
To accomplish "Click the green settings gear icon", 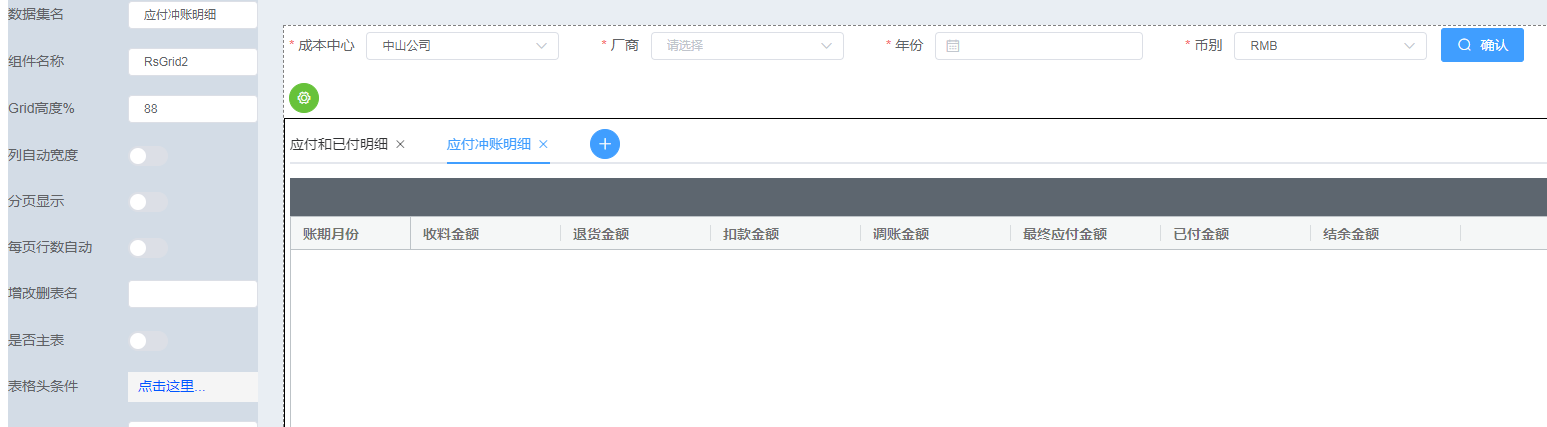I will (304, 98).
